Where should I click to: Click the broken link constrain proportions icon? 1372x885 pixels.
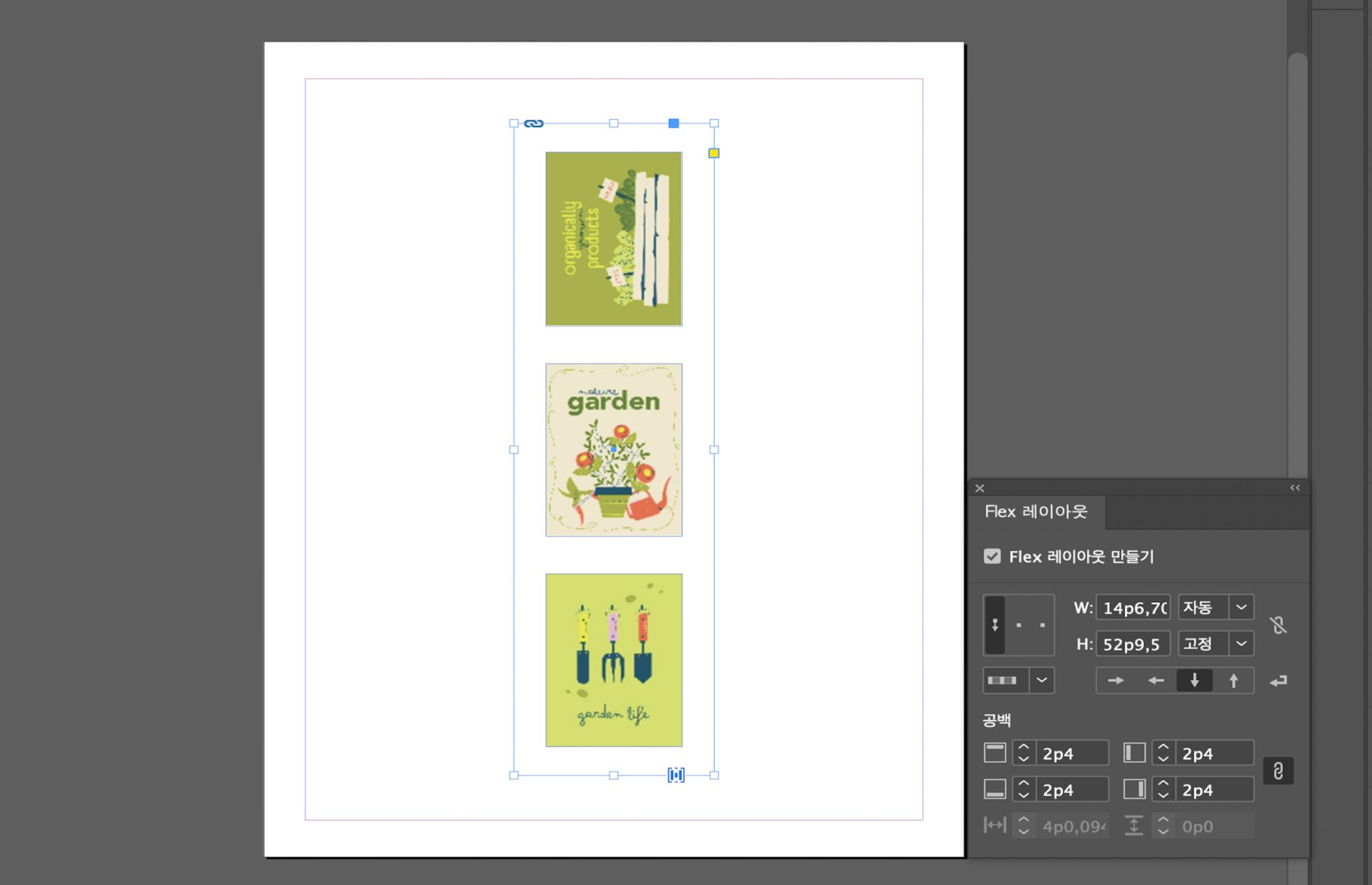pyautogui.click(x=1278, y=626)
